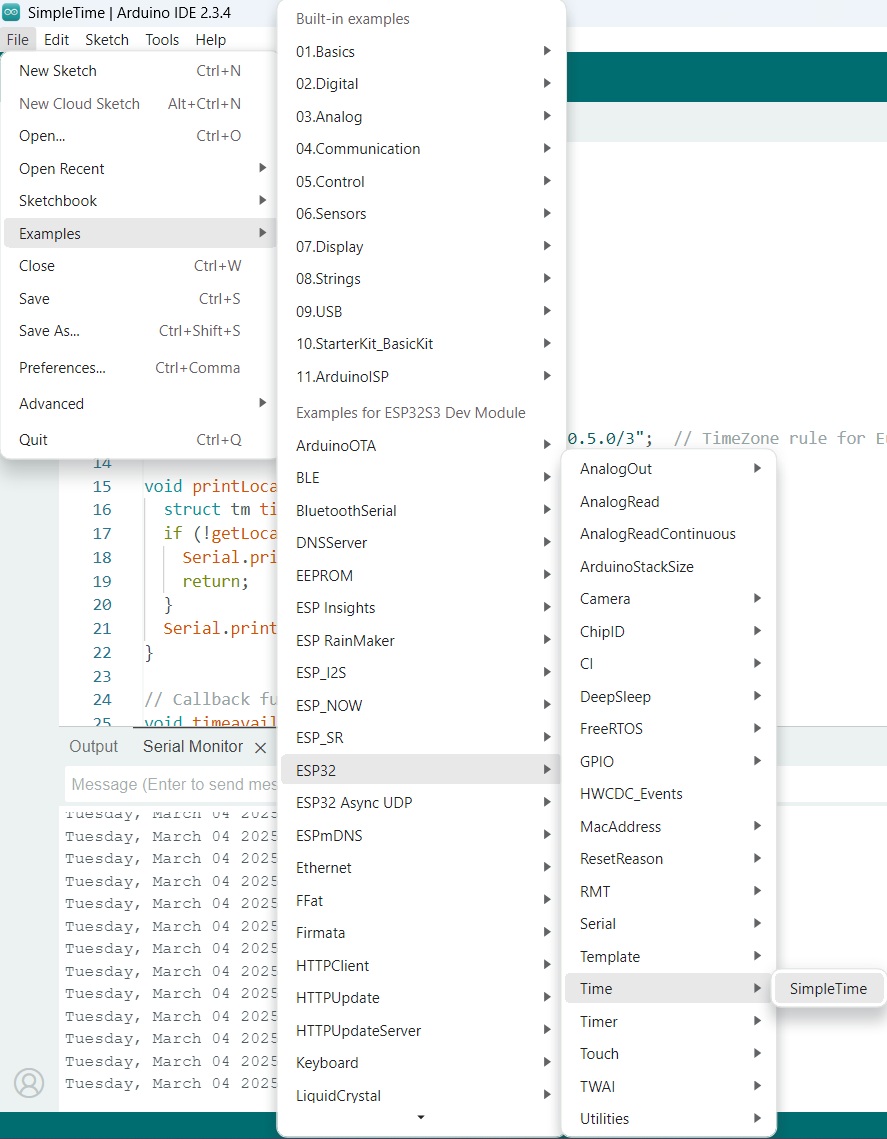Select the AnalogReadContinuous example

click(670, 534)
